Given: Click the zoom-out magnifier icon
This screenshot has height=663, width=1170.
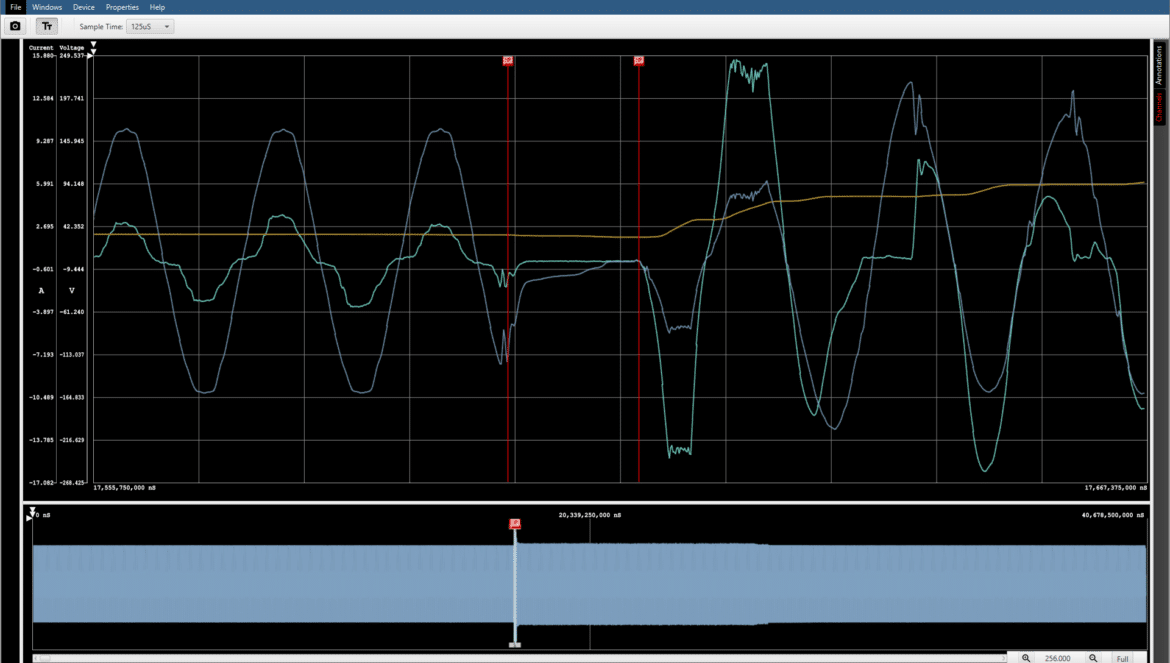Looking at the screenshot, I should (1093, 658).
